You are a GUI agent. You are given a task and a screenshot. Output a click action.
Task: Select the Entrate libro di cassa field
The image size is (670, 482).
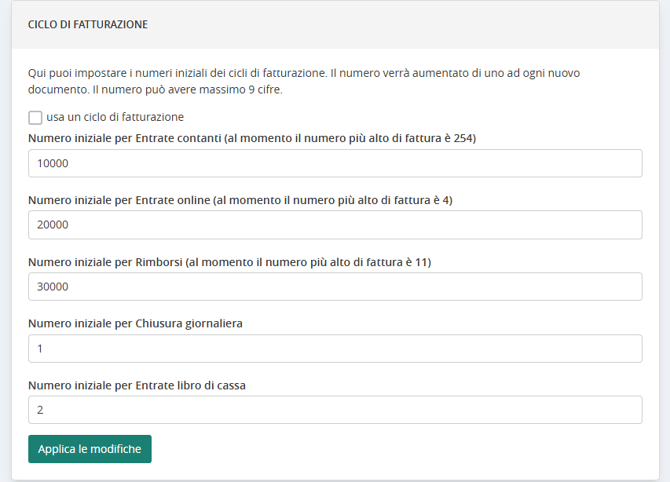pos(335,410)
